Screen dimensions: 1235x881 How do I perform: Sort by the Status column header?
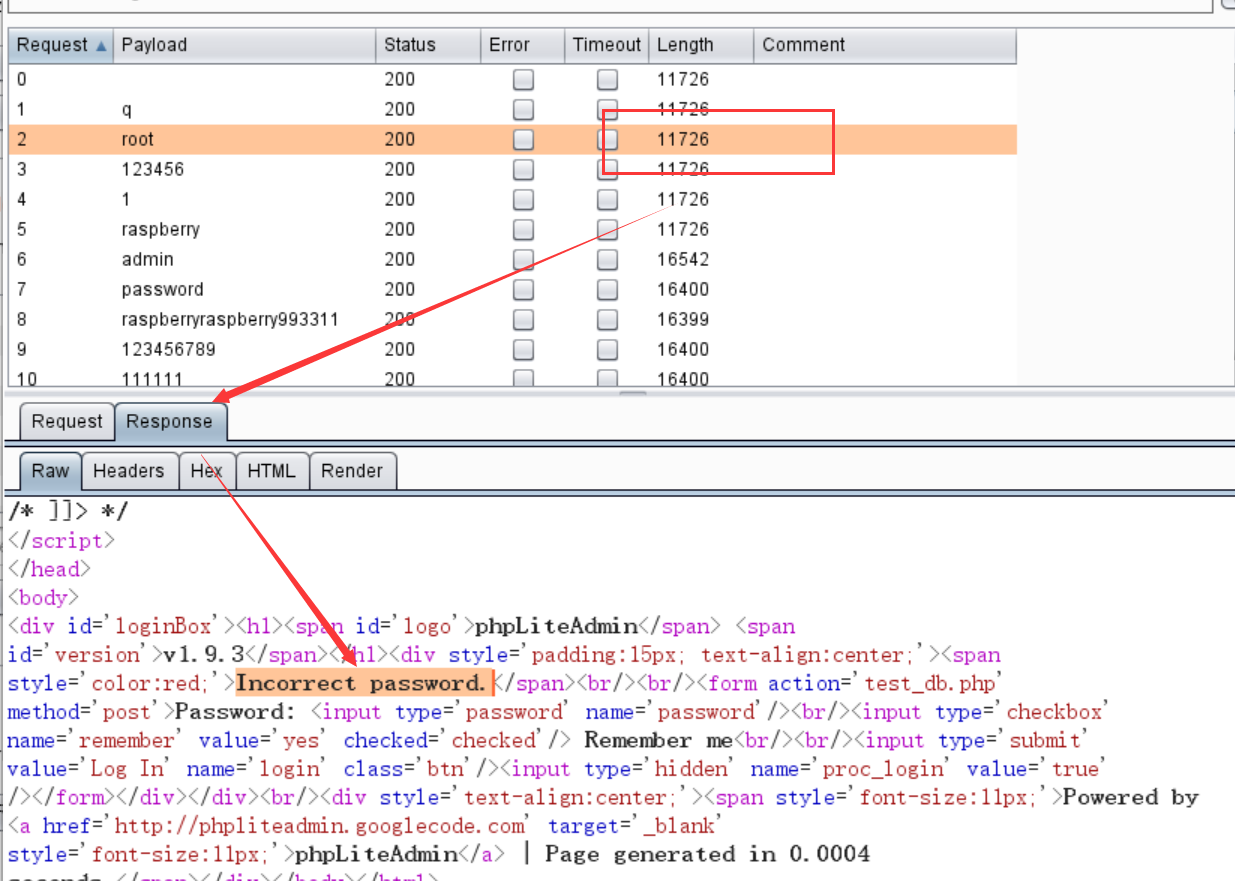pyautogui.click(x=428, y=45)
